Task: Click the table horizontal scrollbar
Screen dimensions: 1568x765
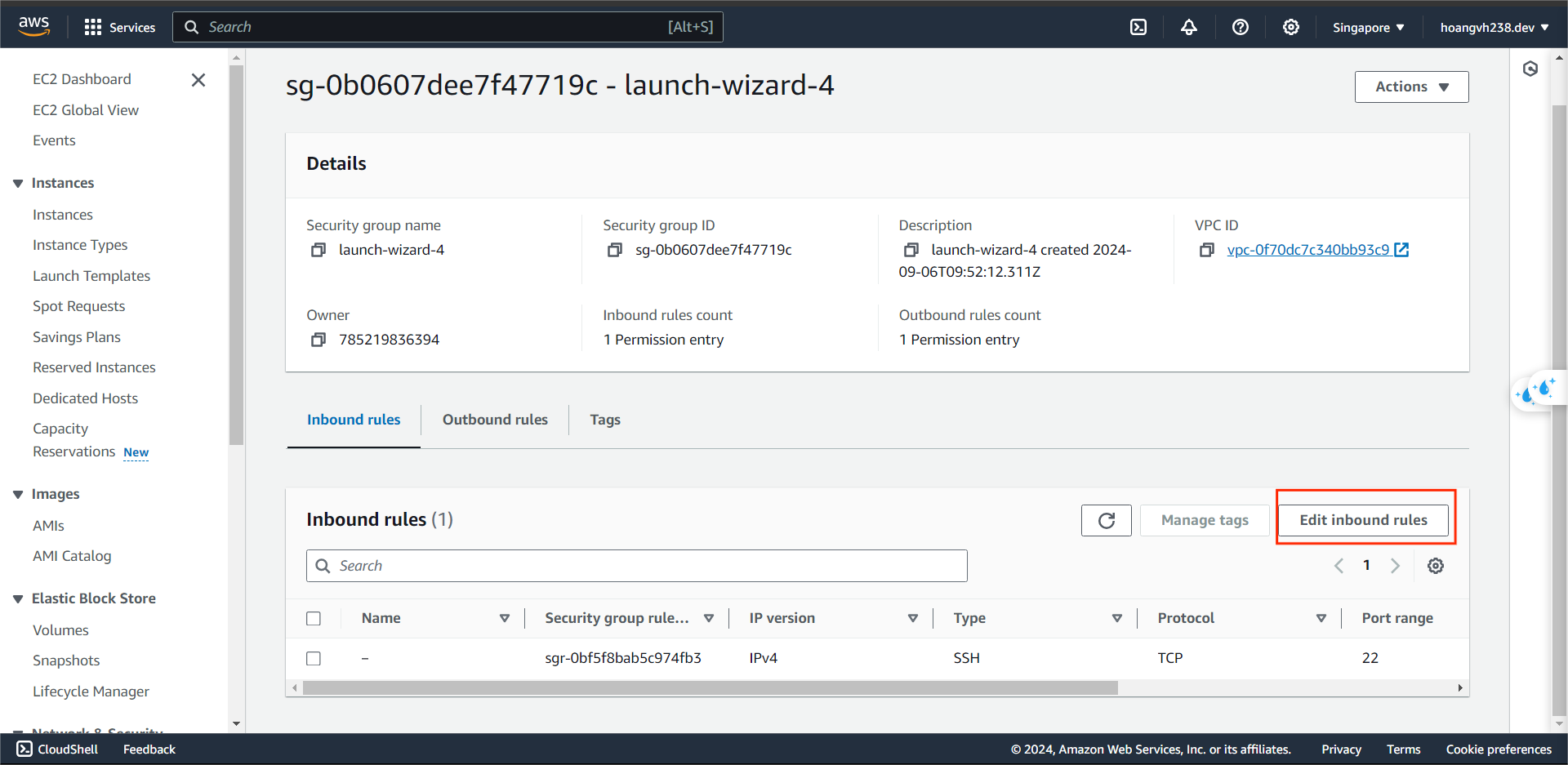Action: [710, 688]
